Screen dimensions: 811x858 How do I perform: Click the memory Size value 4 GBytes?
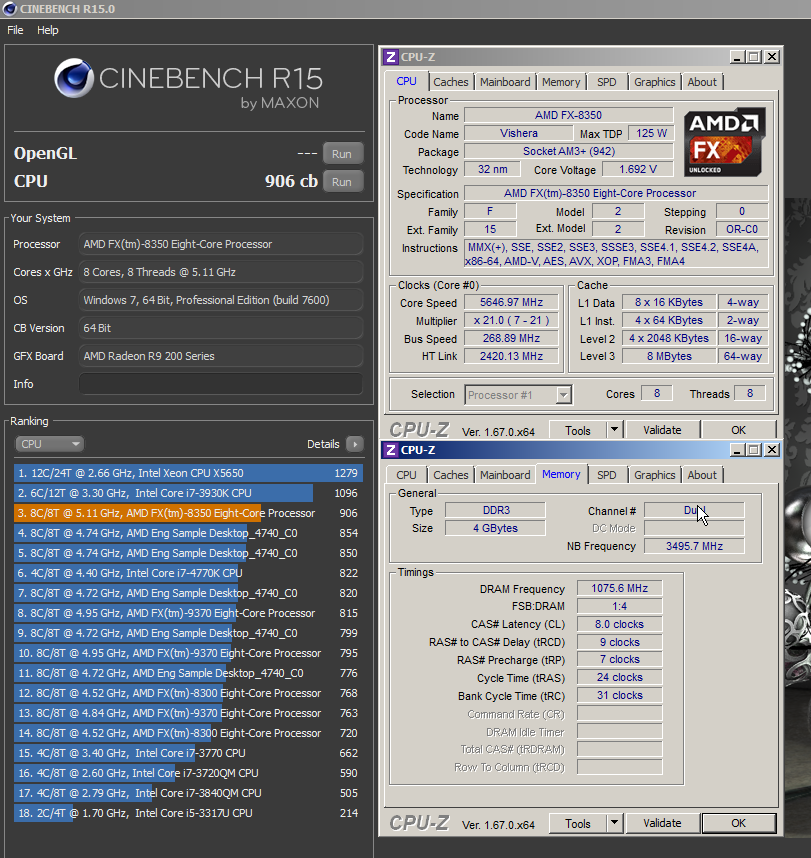pos(495,528)
